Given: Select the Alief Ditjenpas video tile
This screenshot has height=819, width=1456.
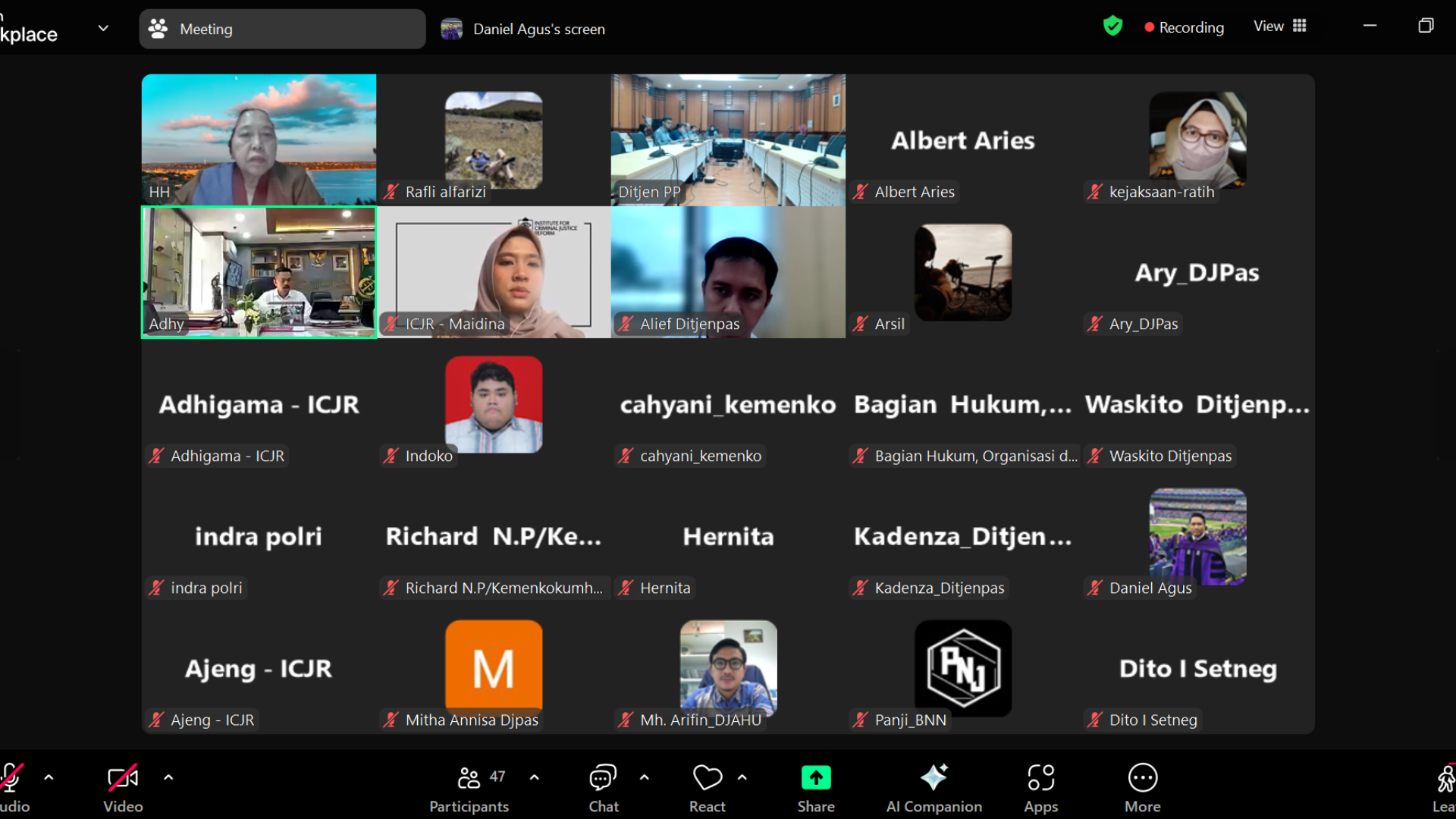Looking at the screenshot, I should pos(728,272).
